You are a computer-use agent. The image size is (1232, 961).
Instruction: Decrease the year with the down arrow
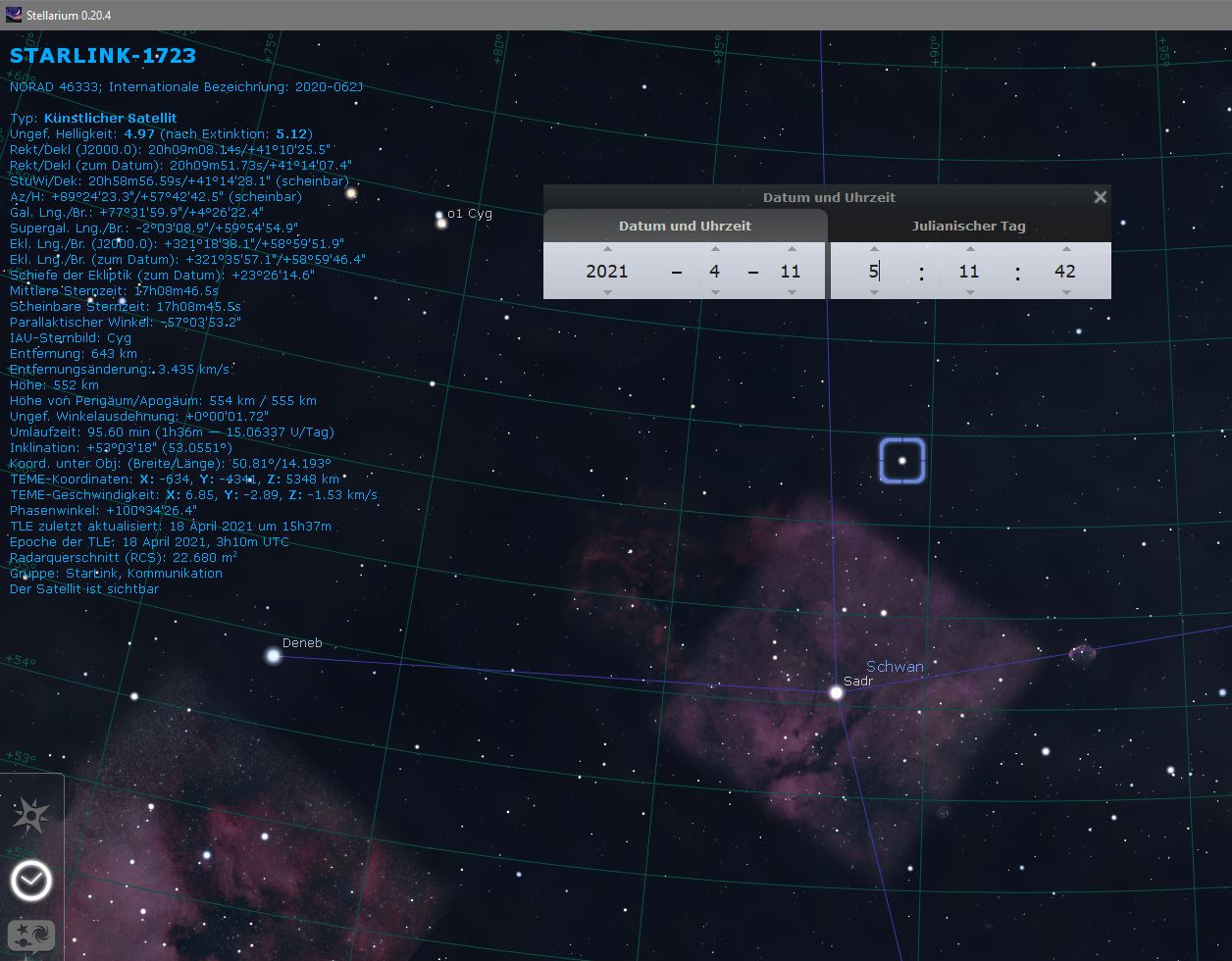(x=607, y=292)
